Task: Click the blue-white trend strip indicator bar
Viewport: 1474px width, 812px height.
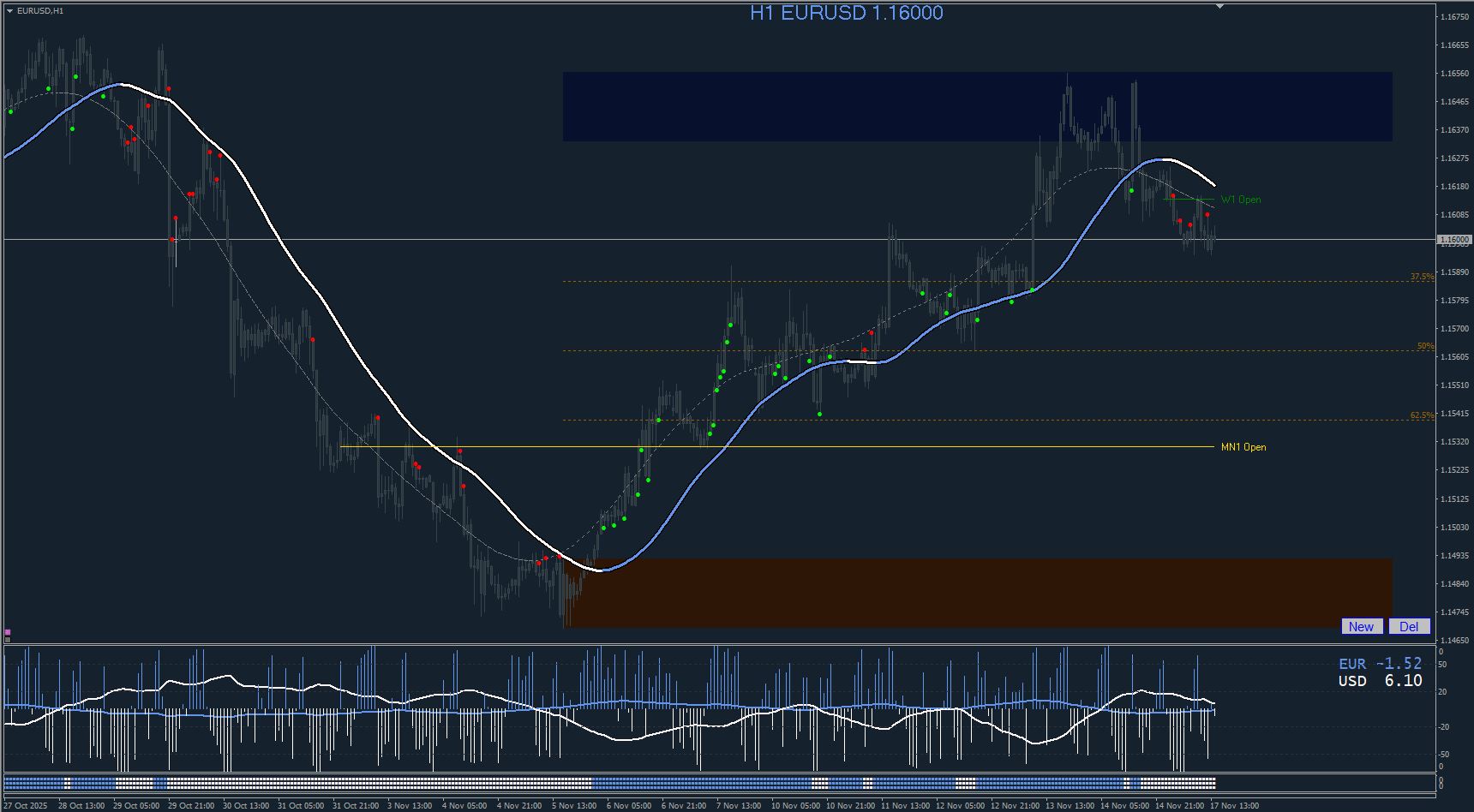Action: point(609,783)
